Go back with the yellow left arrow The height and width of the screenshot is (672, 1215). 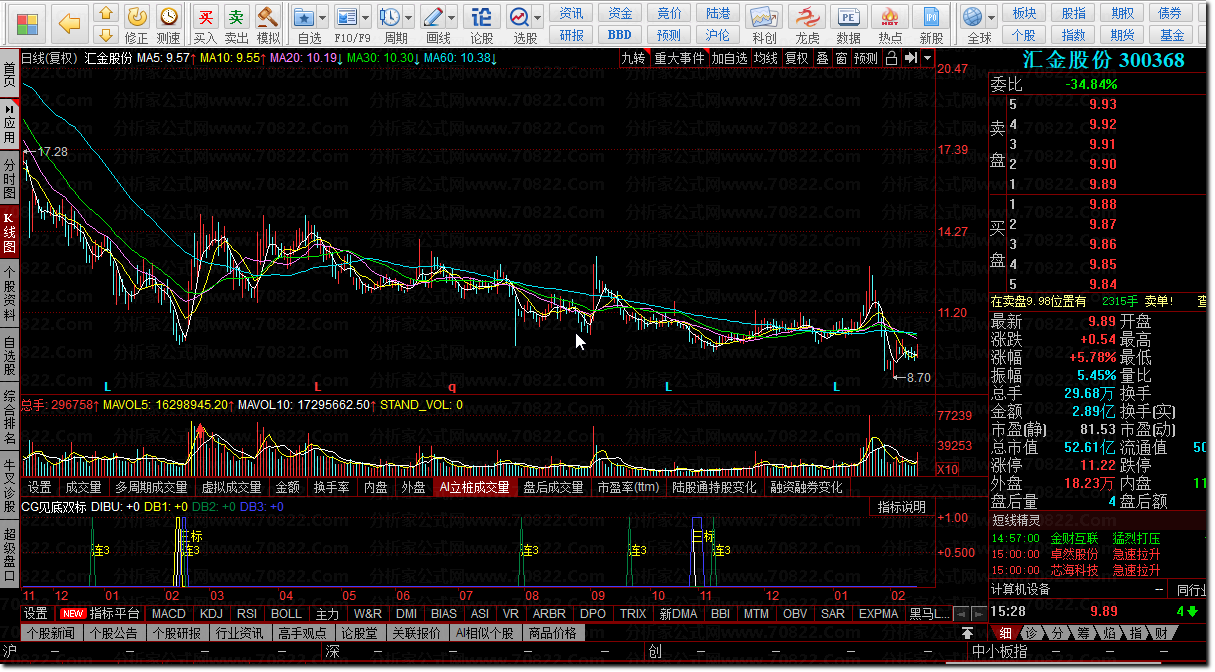[69, 22]
